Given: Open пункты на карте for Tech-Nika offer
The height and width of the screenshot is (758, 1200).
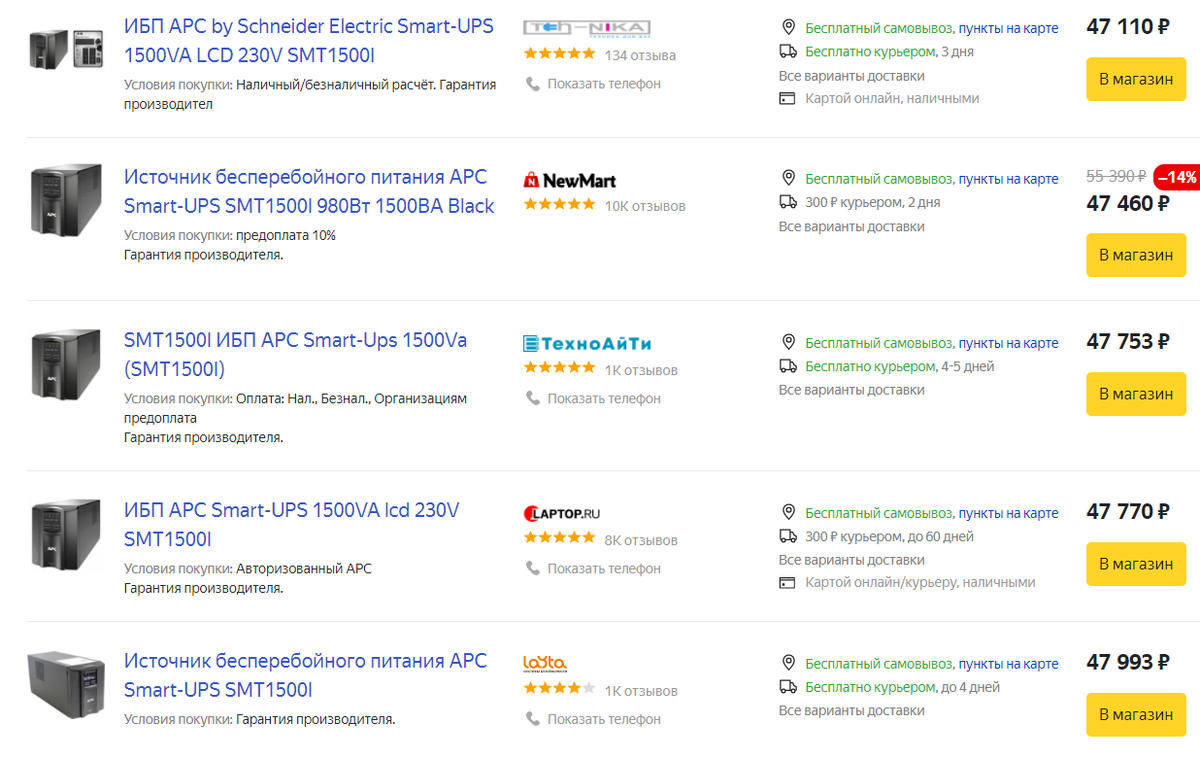Looking at the screenshot, I should tap(1008, 28).
